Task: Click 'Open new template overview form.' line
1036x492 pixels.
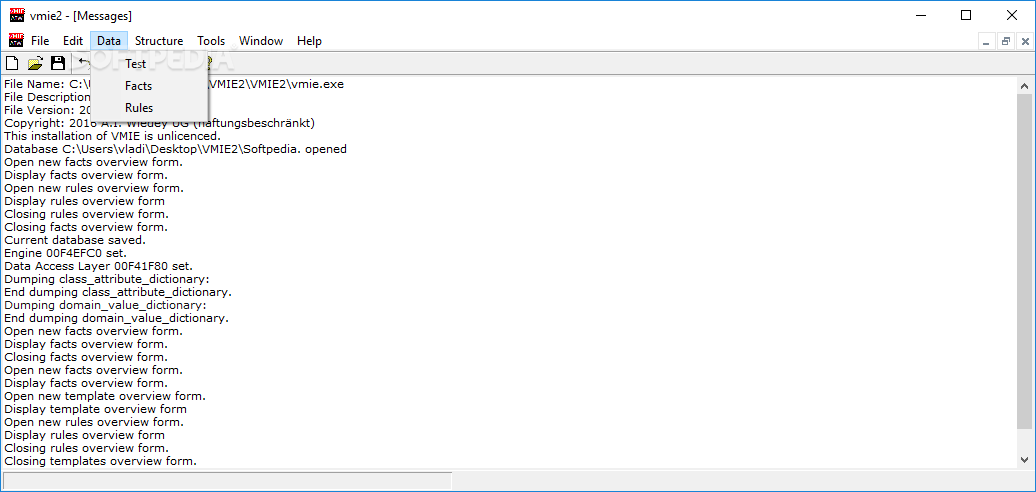Action: point(104,396)
